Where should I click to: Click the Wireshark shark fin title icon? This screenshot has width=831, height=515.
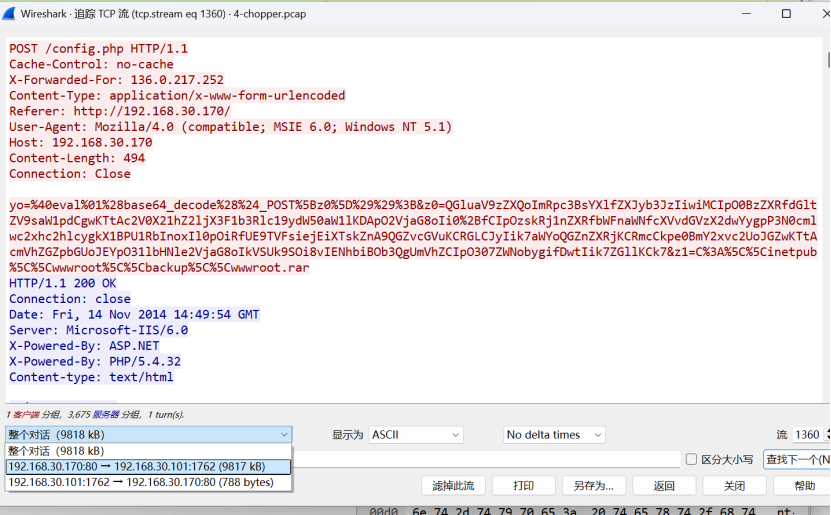coord(9,13)
